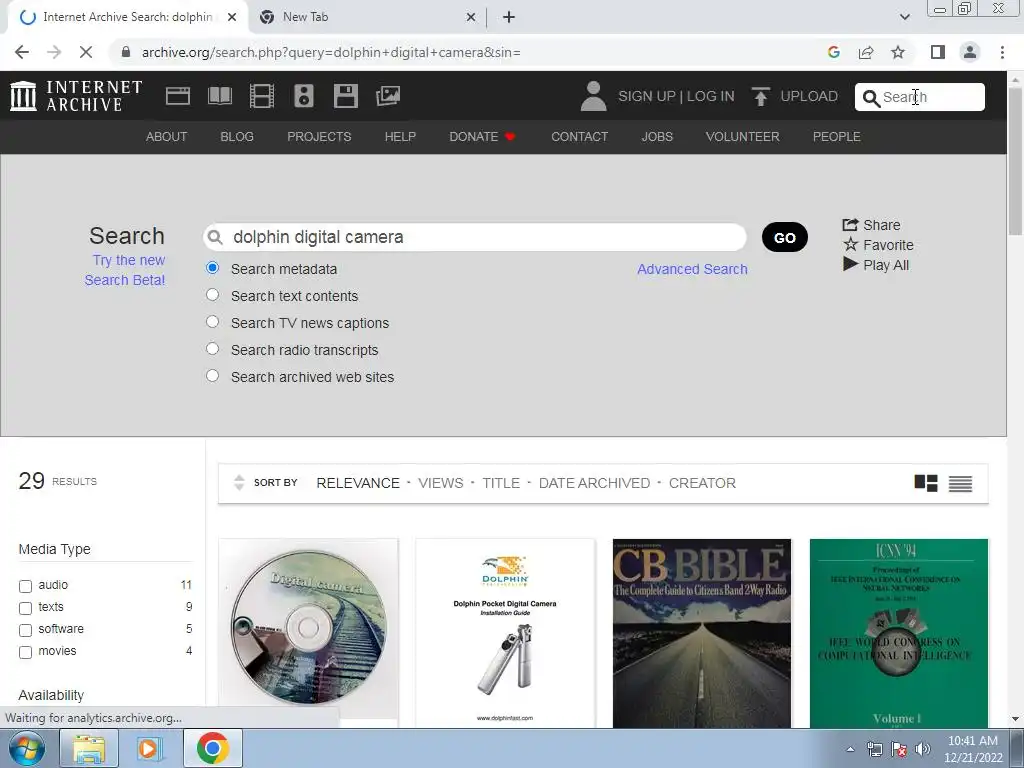Go back to the previous page
1024x768 pixels.
tap(22, 52)
